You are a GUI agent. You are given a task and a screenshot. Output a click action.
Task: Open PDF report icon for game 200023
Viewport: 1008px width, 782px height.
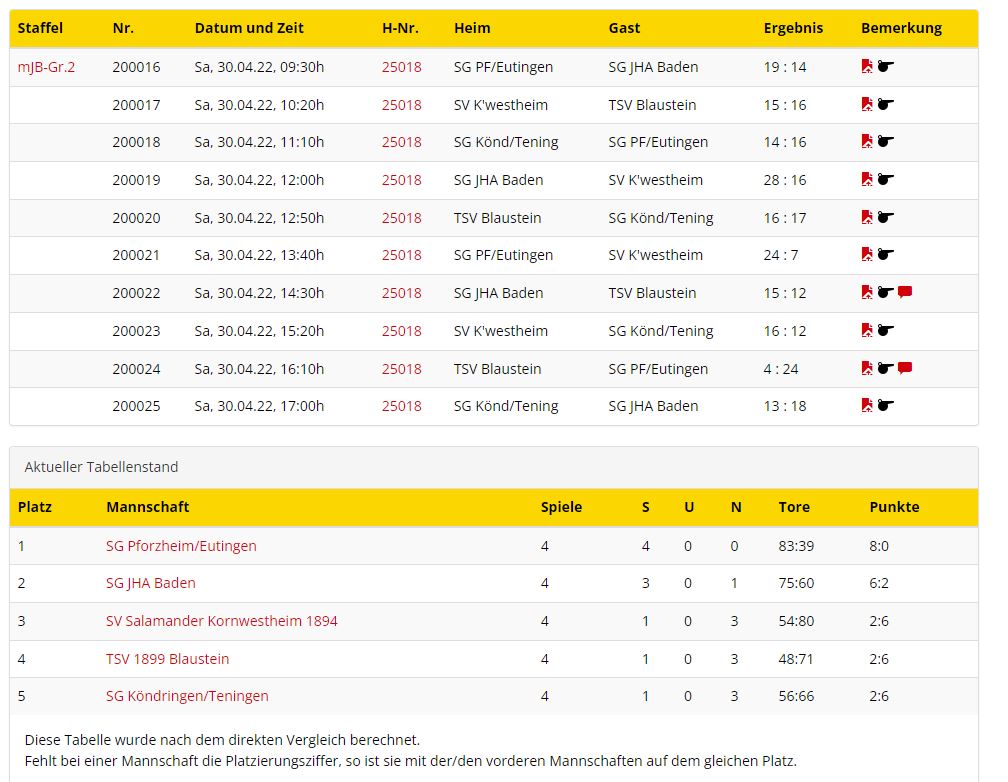click(867, 331)
